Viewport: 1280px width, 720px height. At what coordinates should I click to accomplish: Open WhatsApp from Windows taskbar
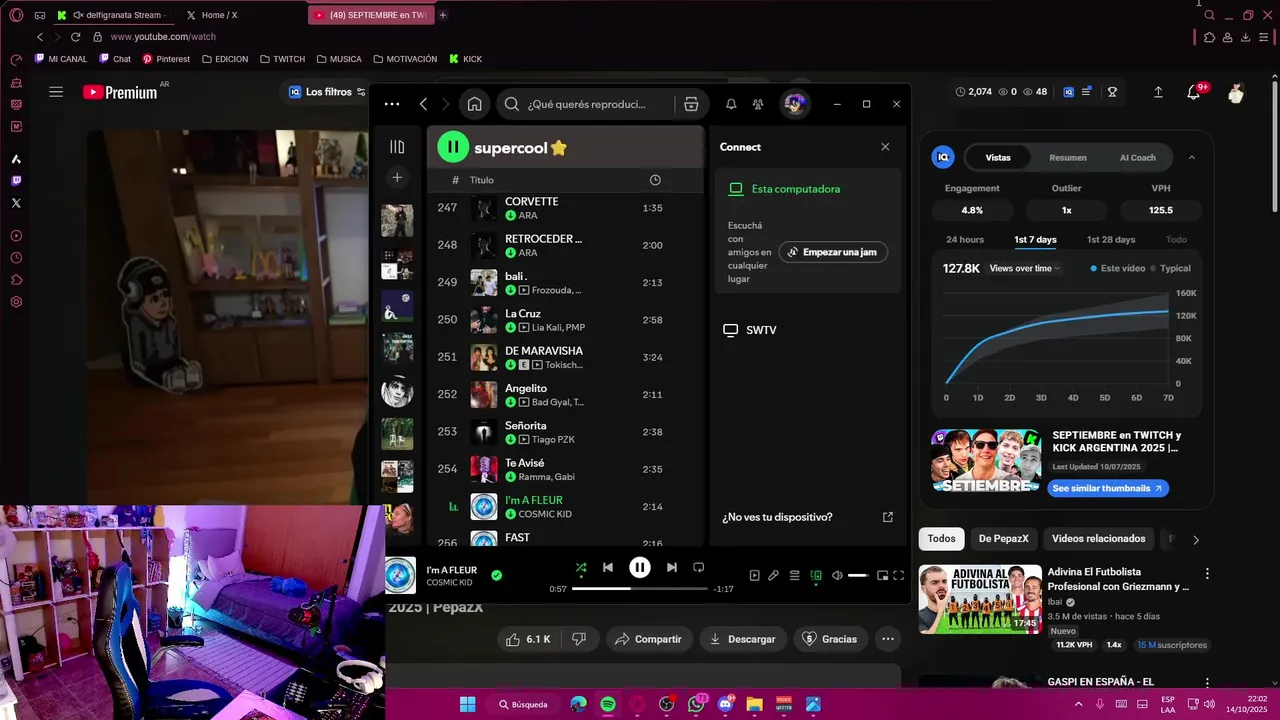(x=696, y=704)
